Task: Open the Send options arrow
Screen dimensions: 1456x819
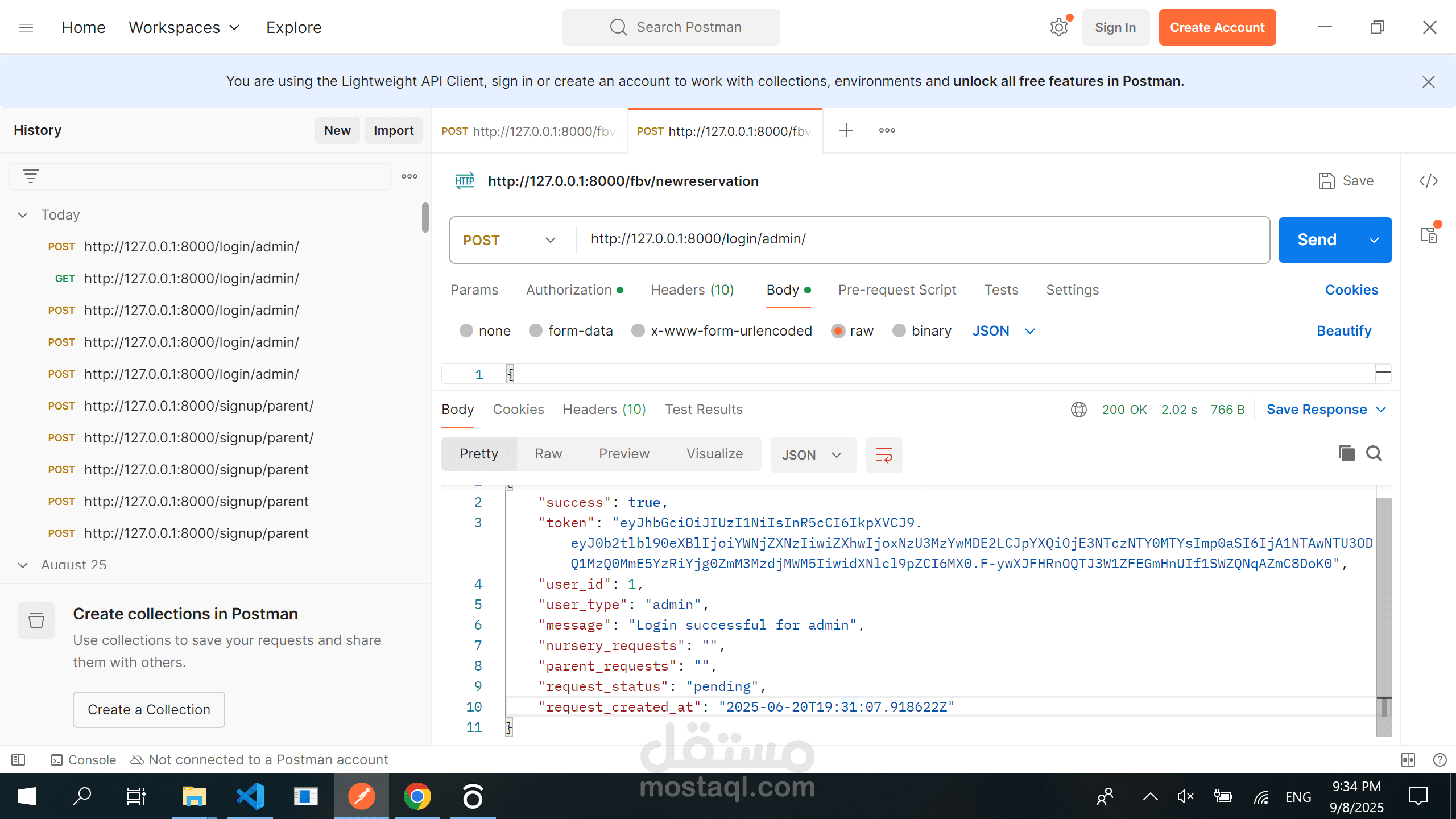Action: click(x=1374, y=240)
